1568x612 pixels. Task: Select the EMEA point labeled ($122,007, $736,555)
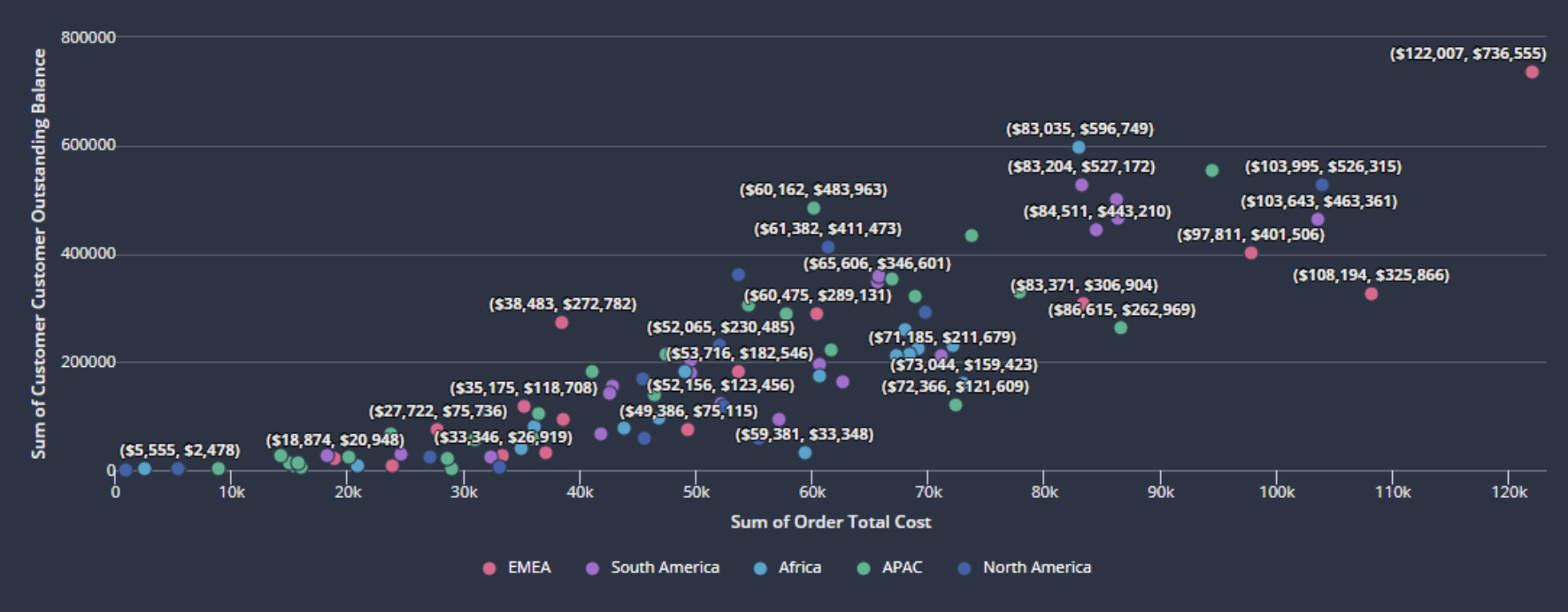(x=1532, y=72)
